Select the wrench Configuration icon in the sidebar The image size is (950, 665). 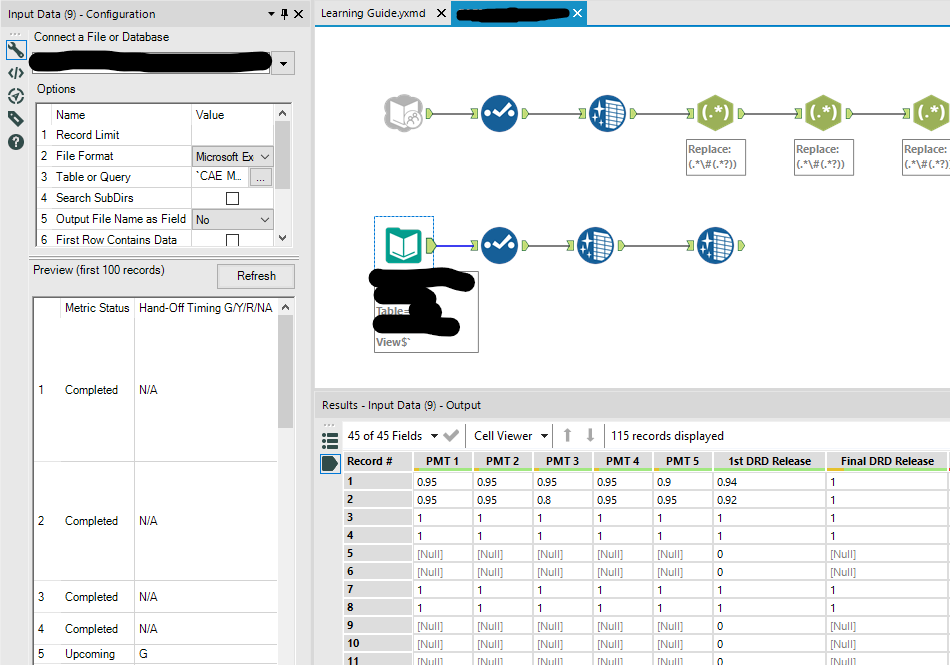pyautogui.click(x=15, y=48)
